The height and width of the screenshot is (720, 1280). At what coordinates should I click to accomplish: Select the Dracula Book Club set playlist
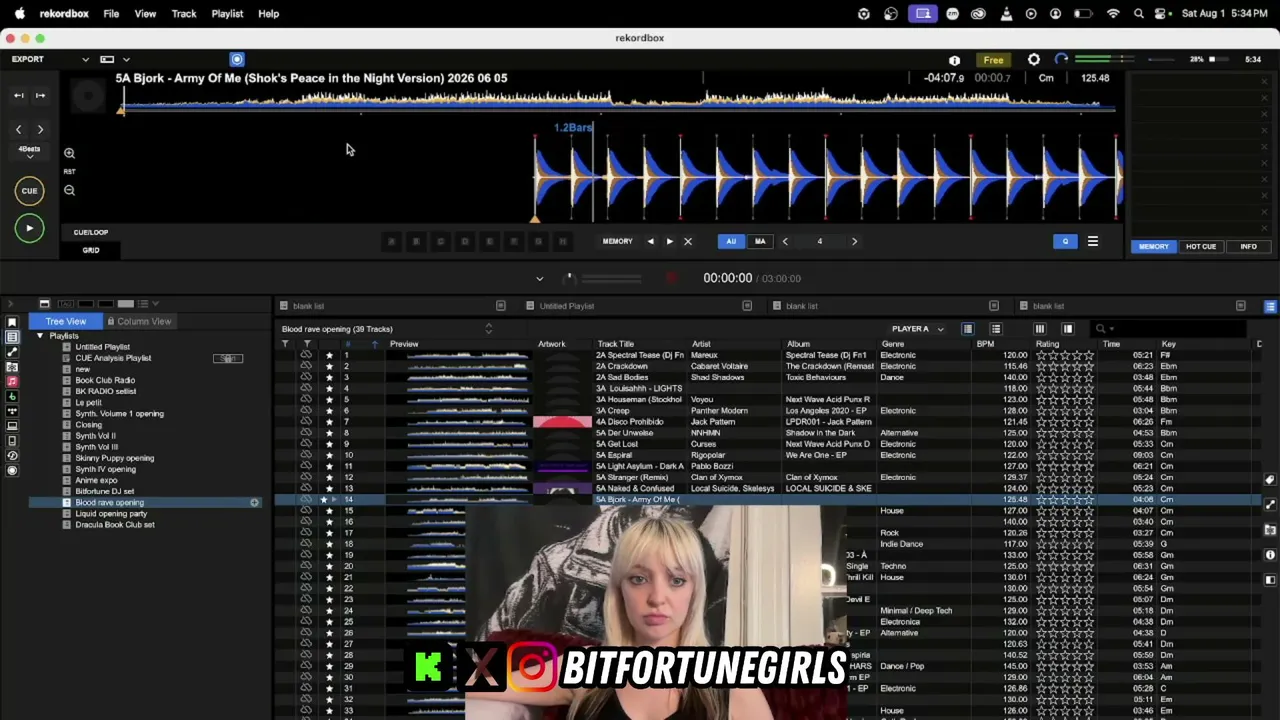point(115,525)
